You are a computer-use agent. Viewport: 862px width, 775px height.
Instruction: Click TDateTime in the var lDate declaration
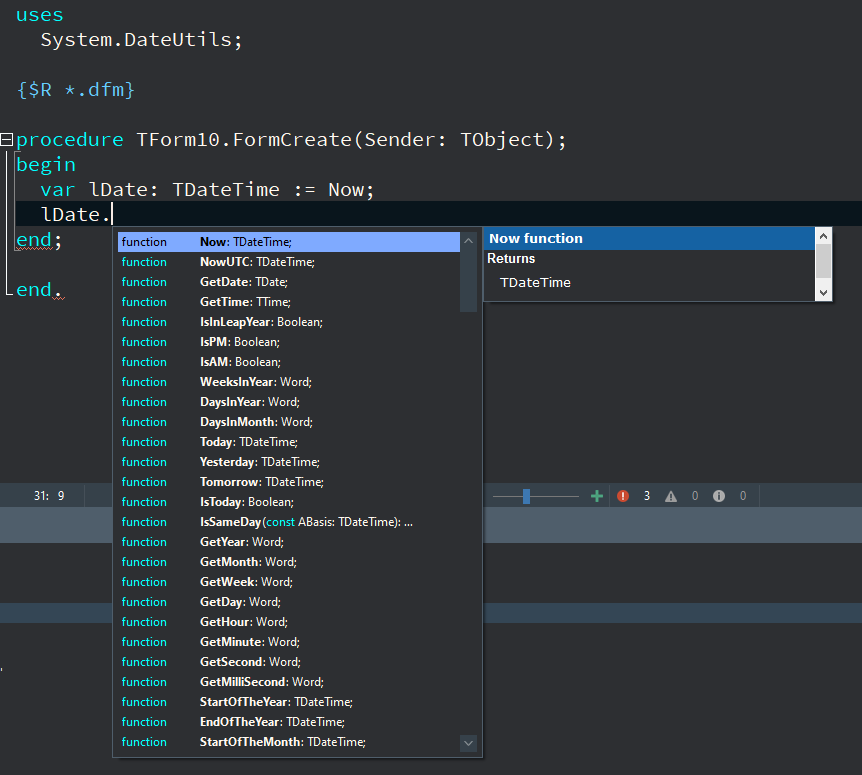226,190
